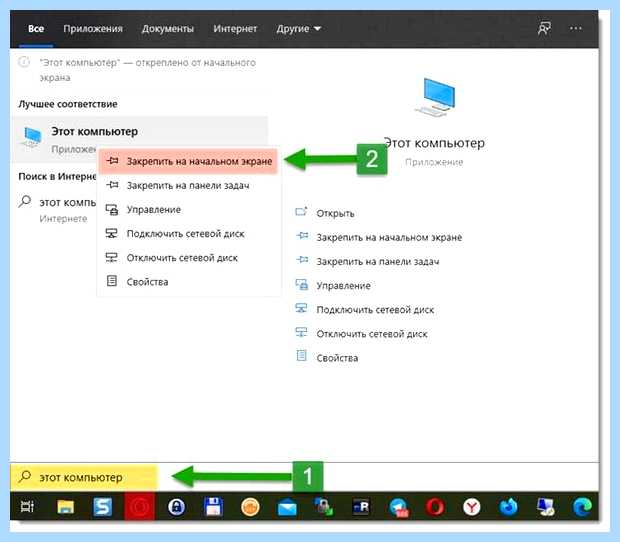Launch the R app in the taskbar
The width and height of the screenshot is (620, 542).
pos(361,506)
